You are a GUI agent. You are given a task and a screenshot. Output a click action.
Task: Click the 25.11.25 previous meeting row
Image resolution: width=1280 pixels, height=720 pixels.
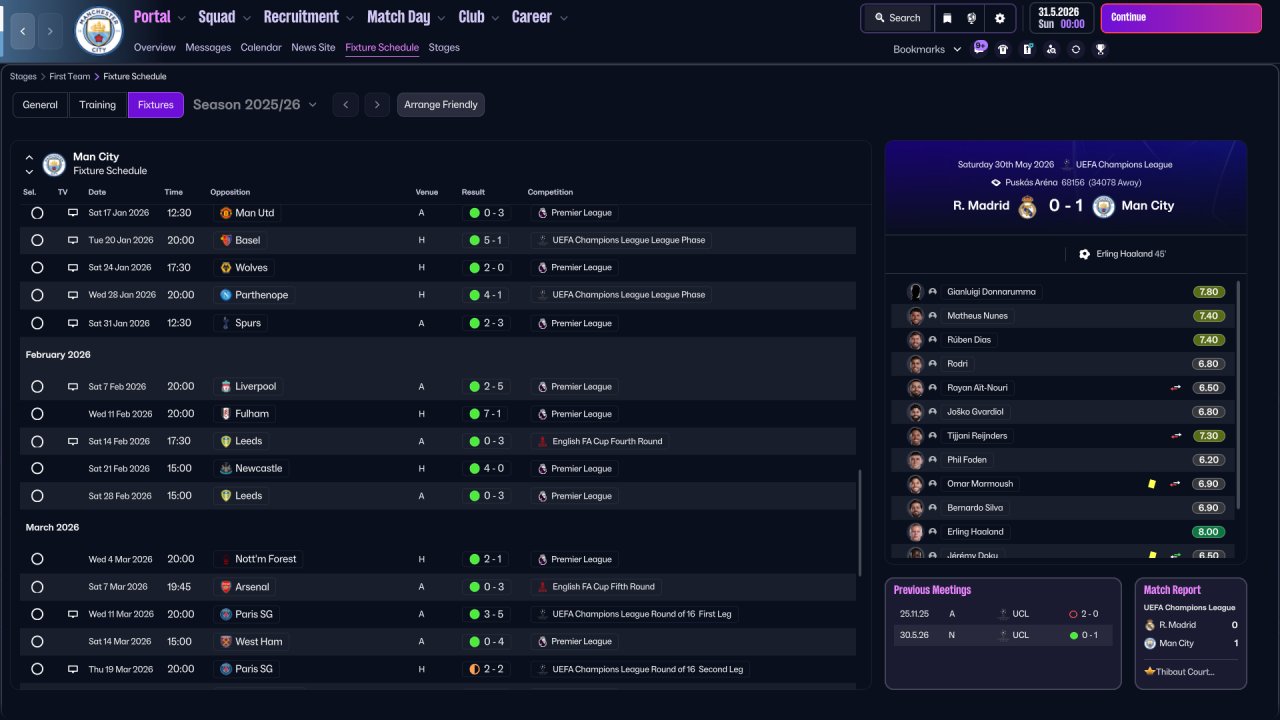coord(1002,614)
